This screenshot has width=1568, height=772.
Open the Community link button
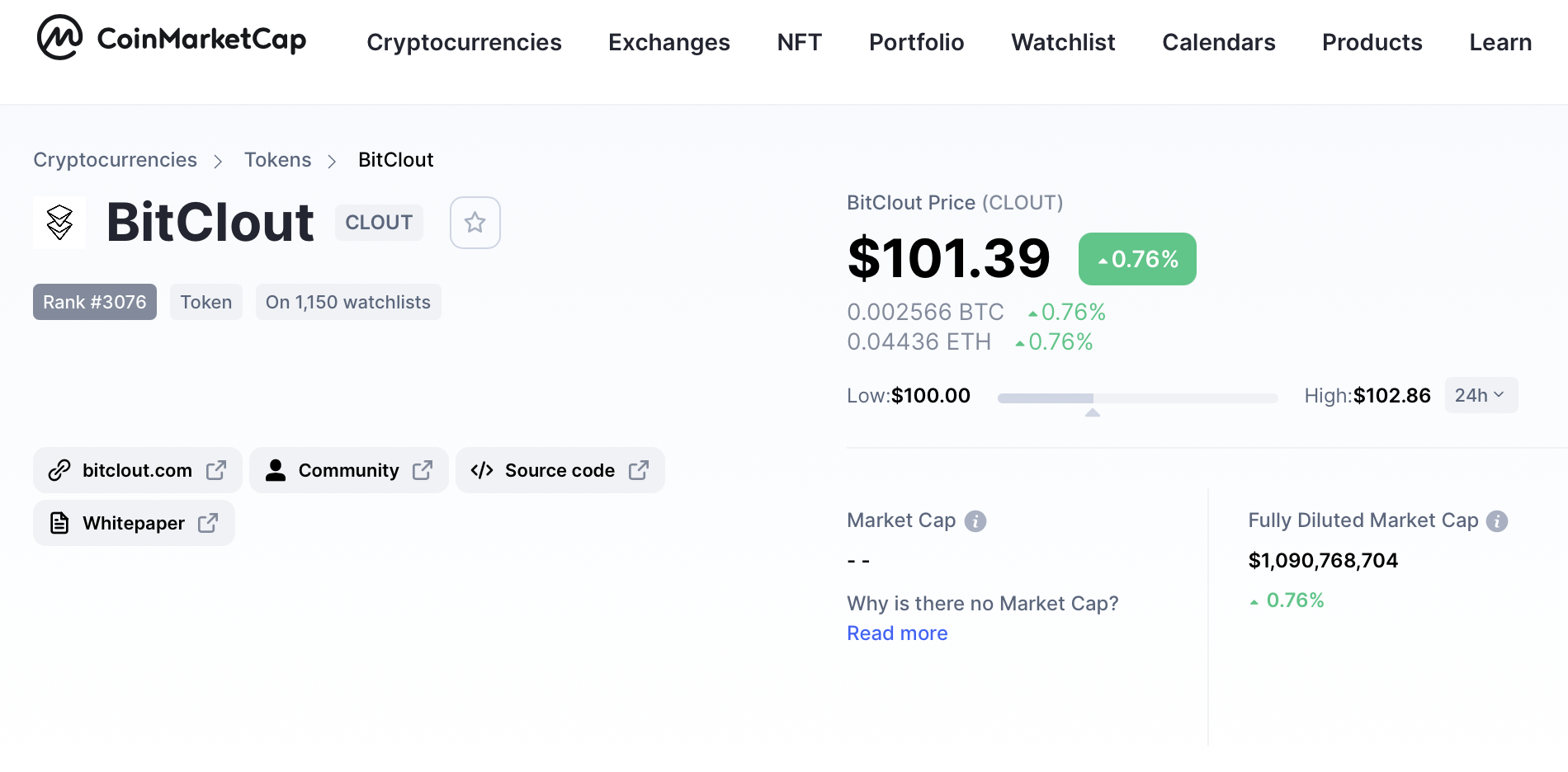(349, 470)
